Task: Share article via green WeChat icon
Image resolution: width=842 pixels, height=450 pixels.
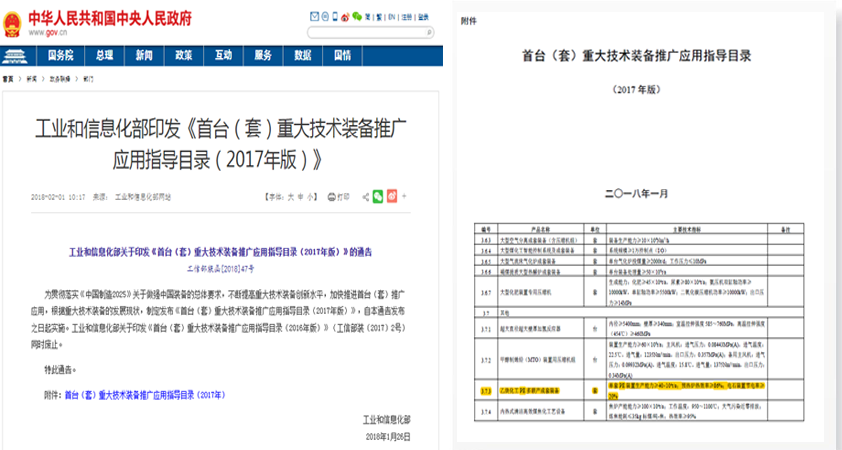Action: [x=378, y=197]
